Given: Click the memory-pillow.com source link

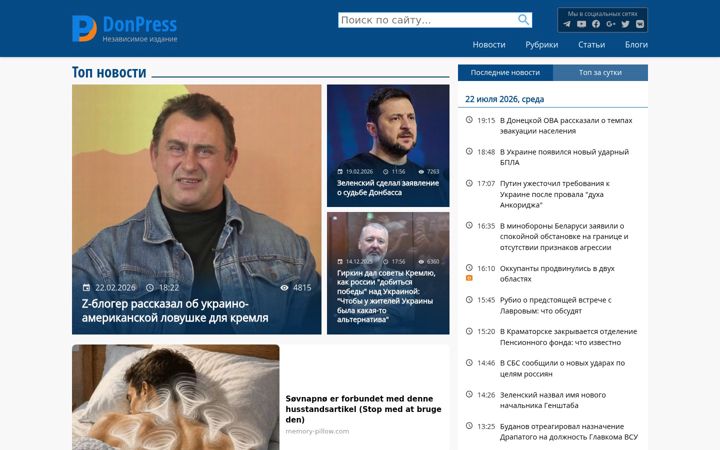Looking at the screenshot, I should click(x=317, y=432).
